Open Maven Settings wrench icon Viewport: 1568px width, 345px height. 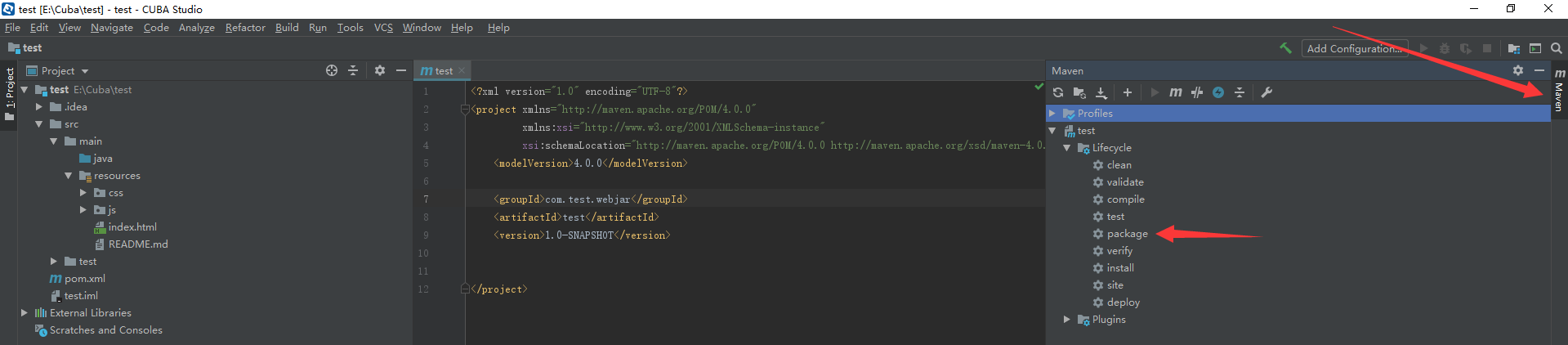(1266, 92)
